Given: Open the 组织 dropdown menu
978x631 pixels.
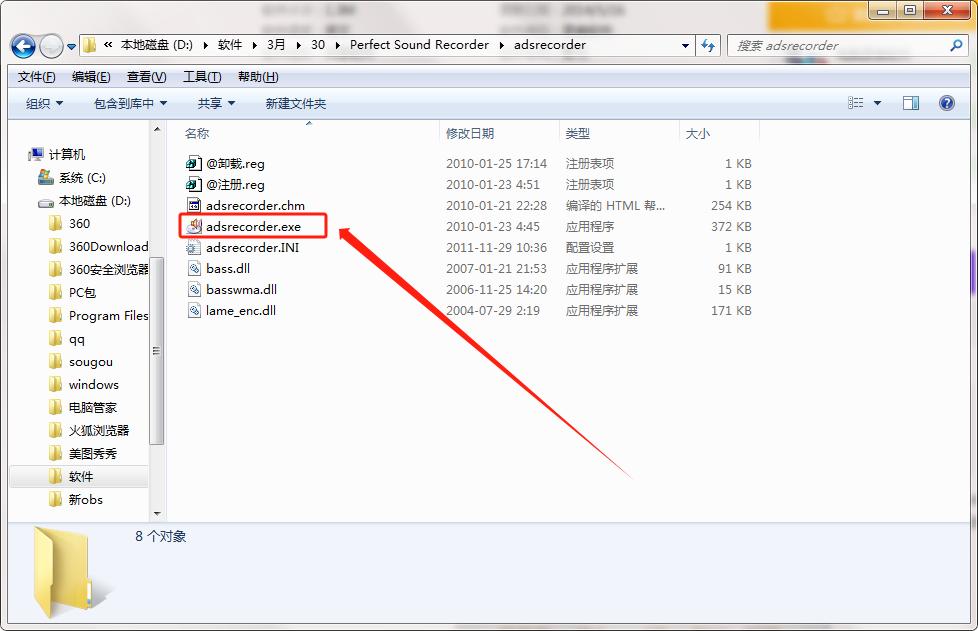Looking at the screenshot, I should (x=42, y=102).
